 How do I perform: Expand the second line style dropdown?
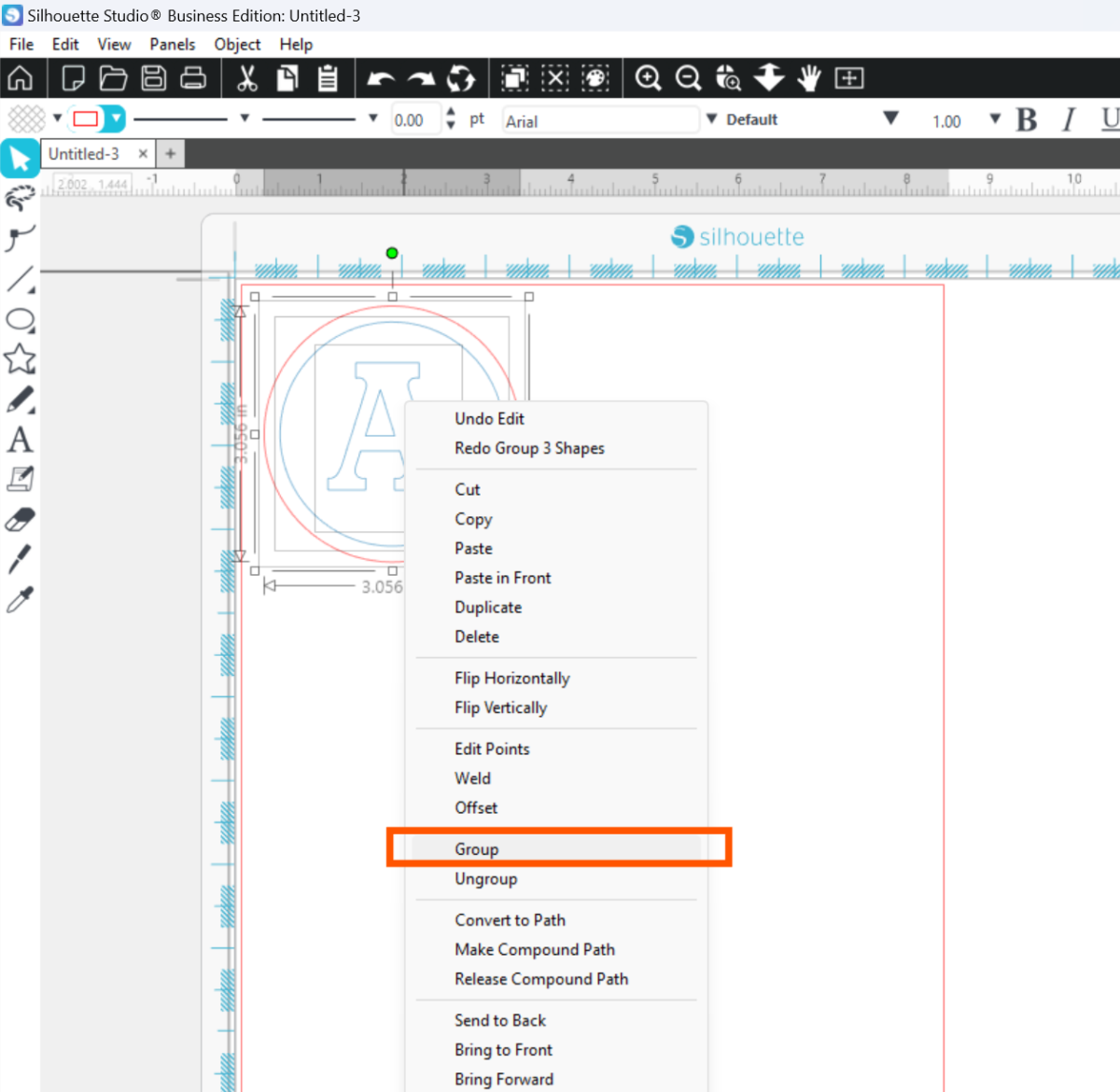tap(372, 119)
